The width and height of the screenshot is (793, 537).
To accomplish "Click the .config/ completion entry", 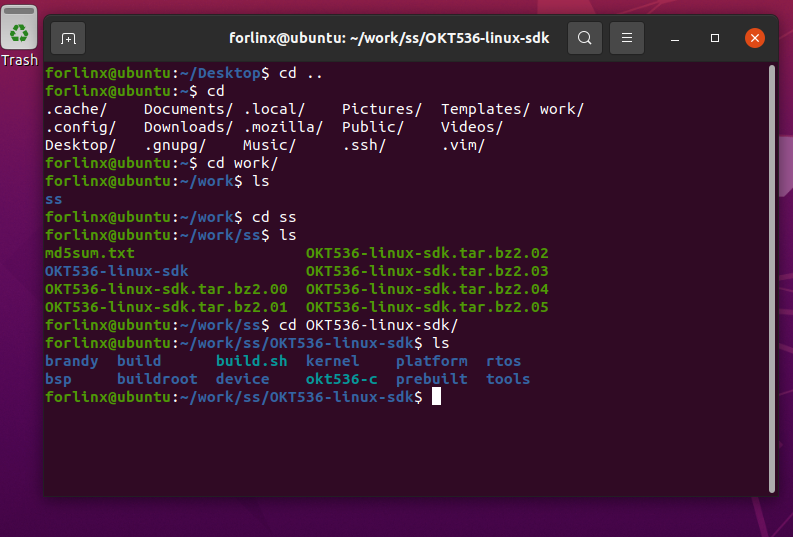I will tap(80, 127).
